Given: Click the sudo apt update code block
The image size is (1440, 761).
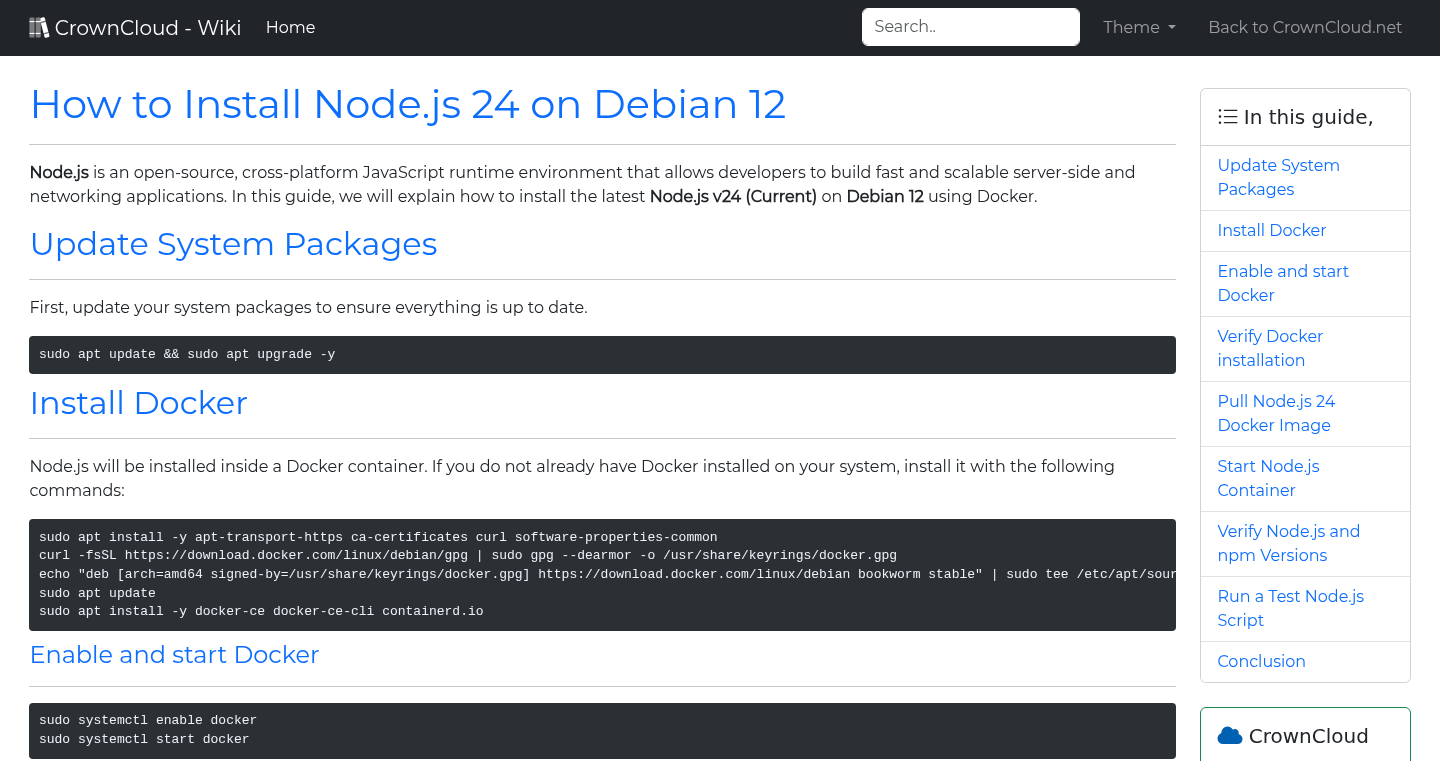Looking at the screenshot, I should tap(602, 355).
